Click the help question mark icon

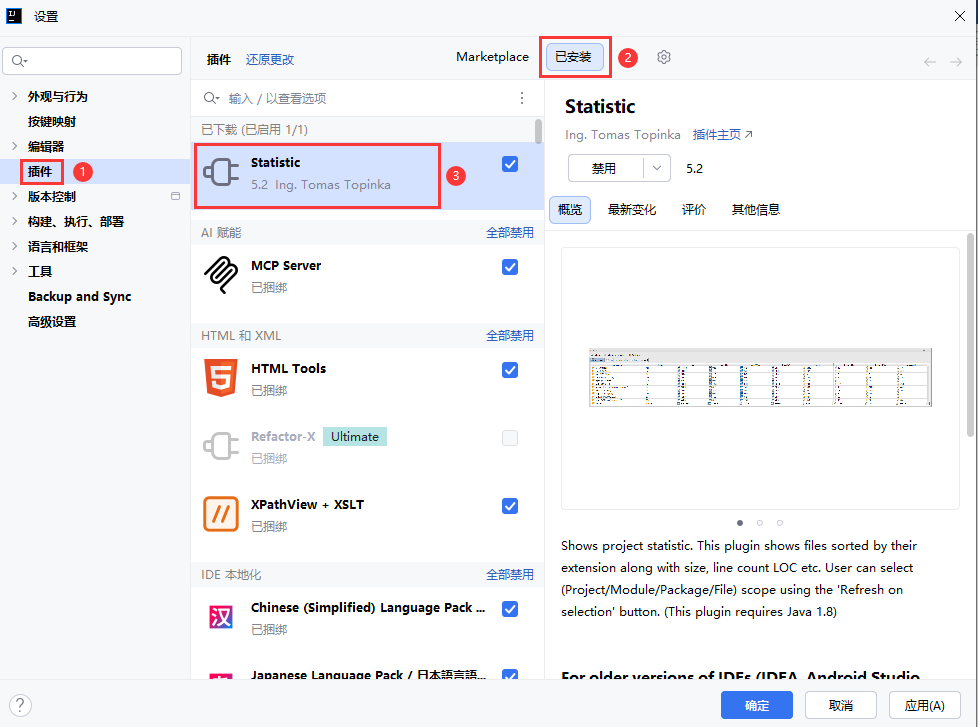(21, 705)
